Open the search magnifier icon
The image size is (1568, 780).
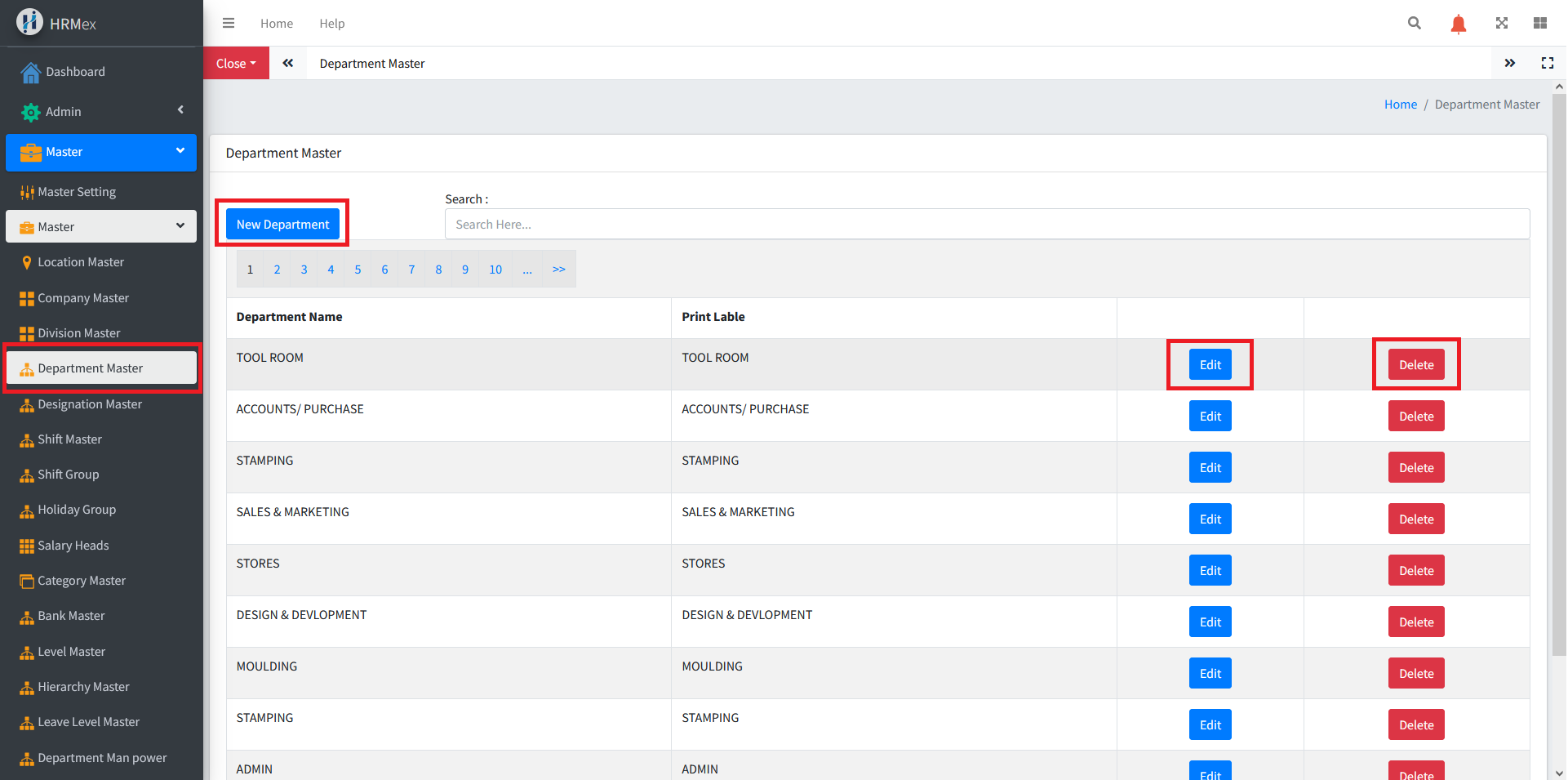[x=1415, y=23]
